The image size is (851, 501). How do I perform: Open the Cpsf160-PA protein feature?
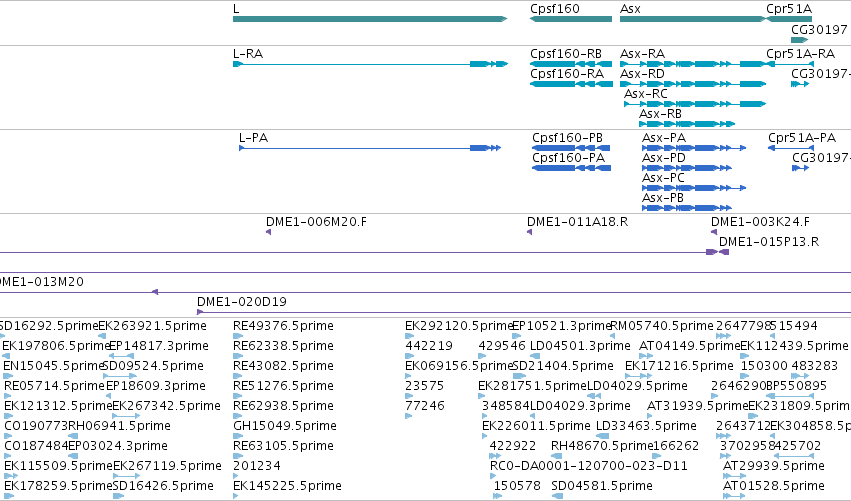(571, 168)
